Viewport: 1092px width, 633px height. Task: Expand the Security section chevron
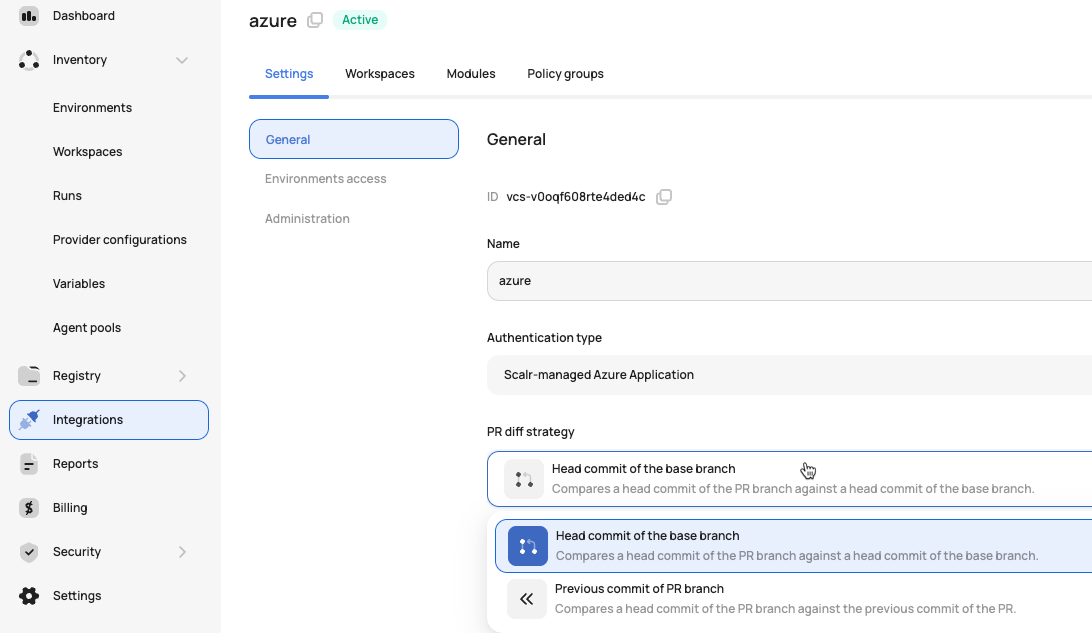point(182,552)
